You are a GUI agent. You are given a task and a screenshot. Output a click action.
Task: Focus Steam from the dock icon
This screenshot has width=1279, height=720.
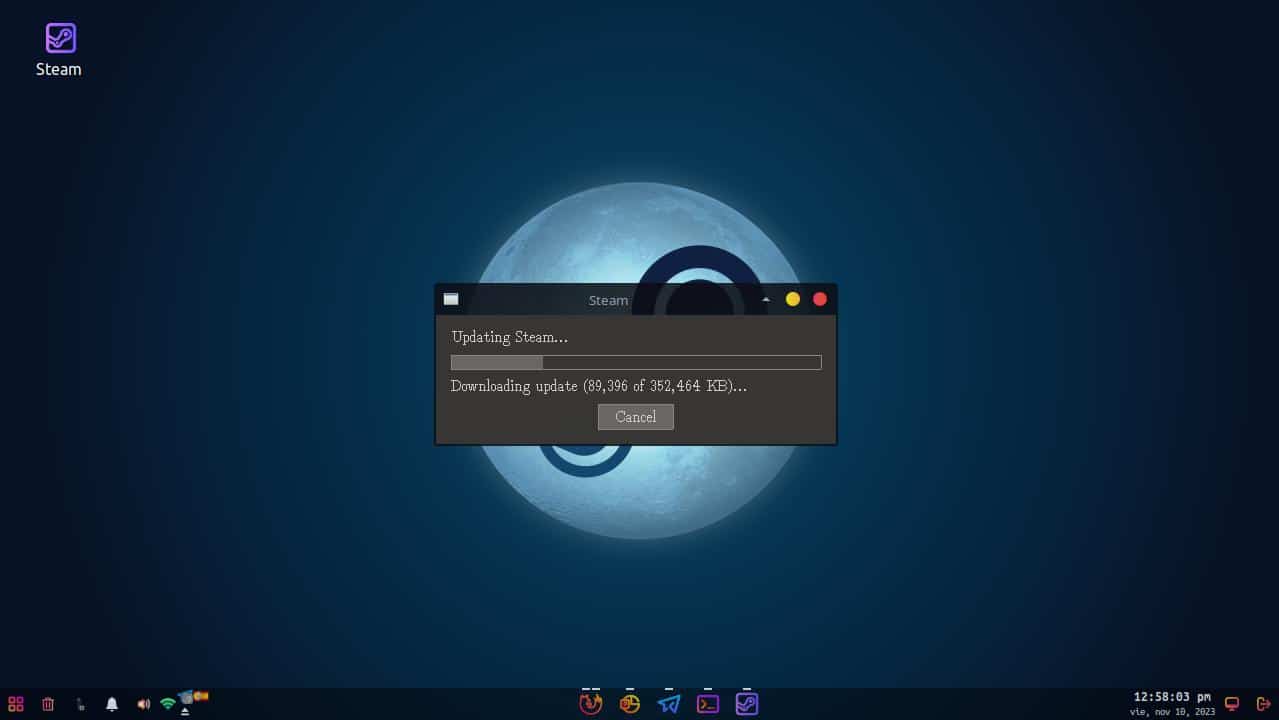[747, 704]
